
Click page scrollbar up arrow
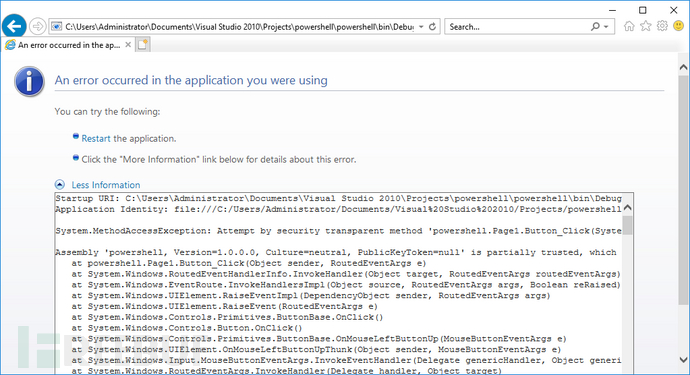click(x=683, y=67)
